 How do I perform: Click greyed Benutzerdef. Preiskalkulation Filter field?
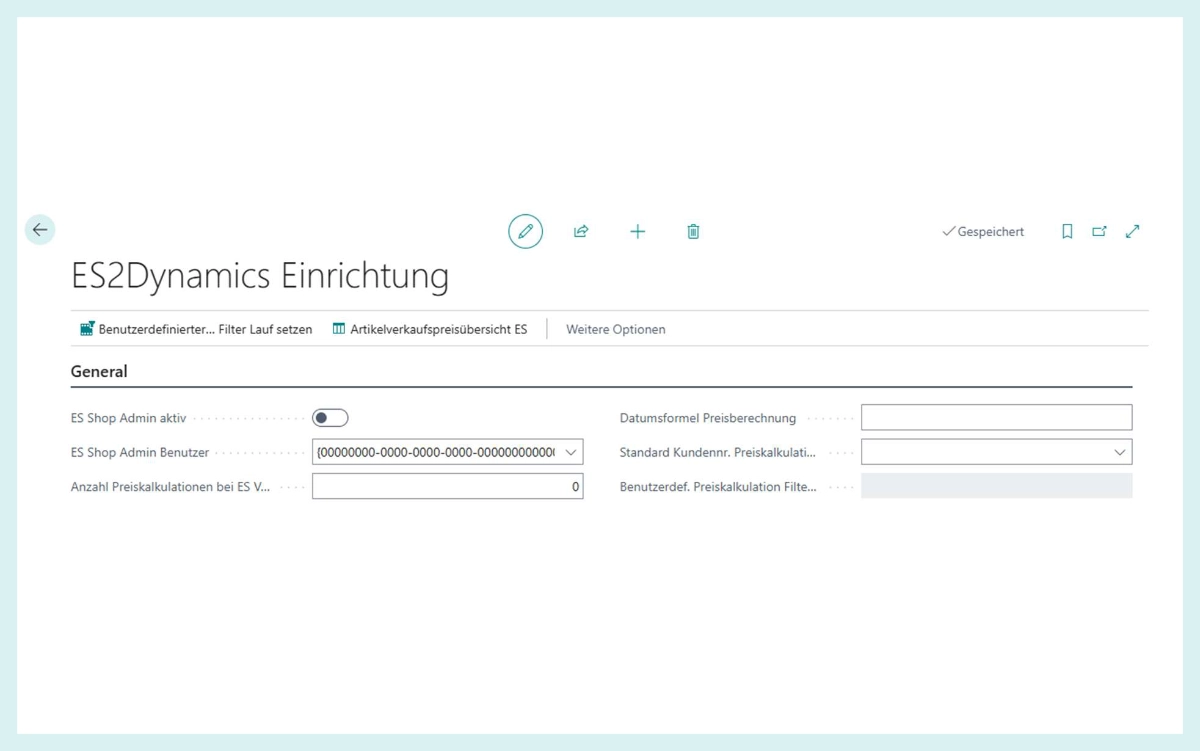point(996,486)
